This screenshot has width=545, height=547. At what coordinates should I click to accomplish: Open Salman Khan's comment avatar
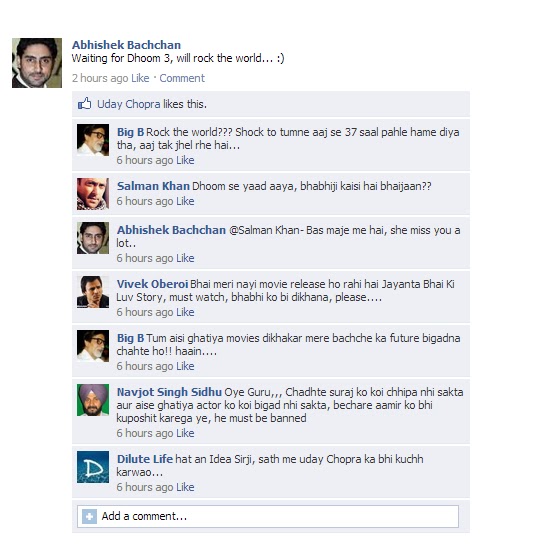[x=93, y=194]
